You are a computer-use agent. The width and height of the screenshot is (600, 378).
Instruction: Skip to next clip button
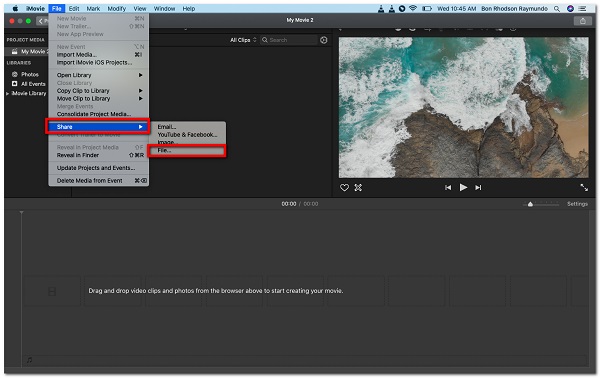coord(478,187)
